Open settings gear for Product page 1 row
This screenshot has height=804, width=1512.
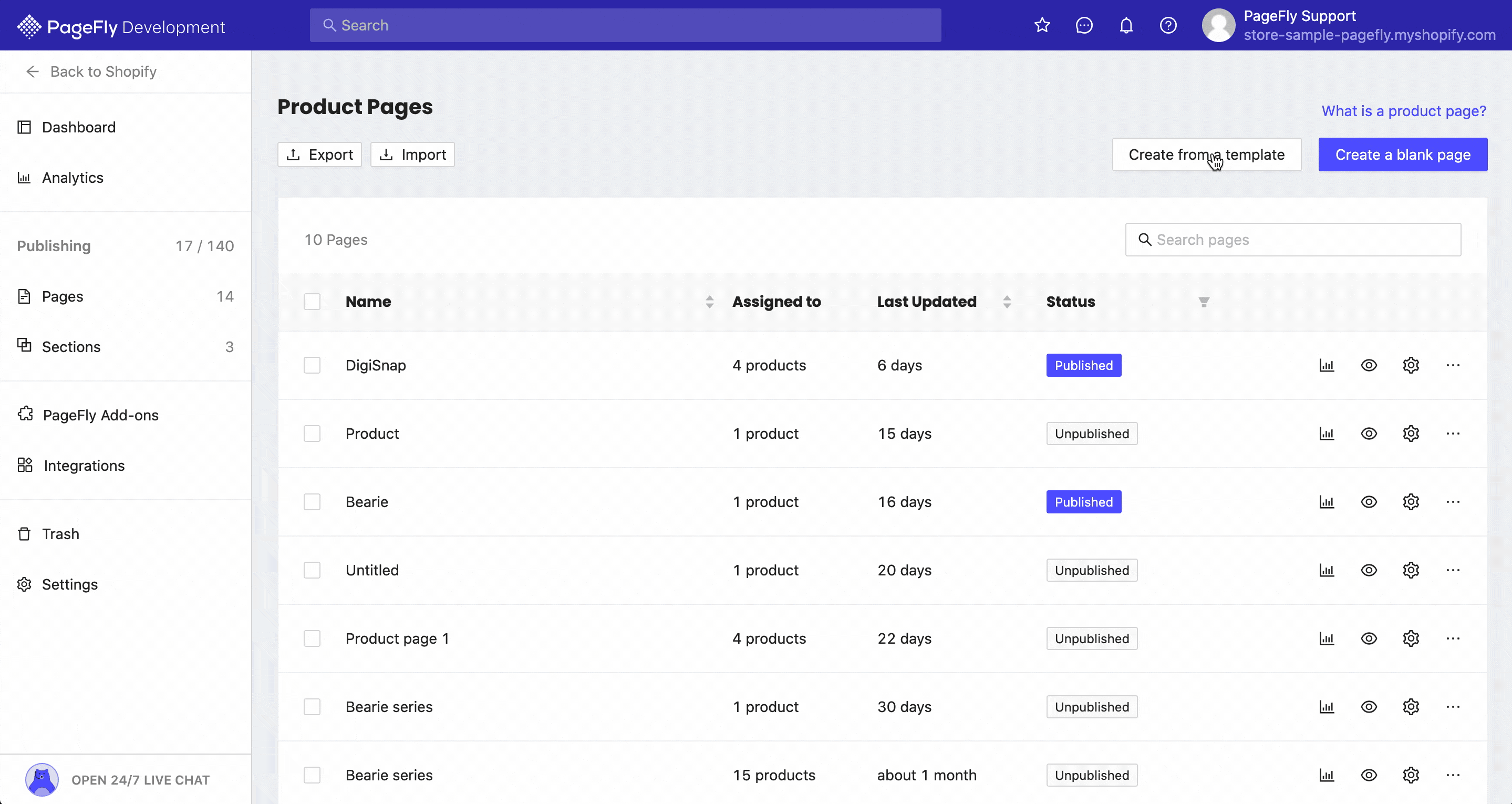pos(1411,638)
